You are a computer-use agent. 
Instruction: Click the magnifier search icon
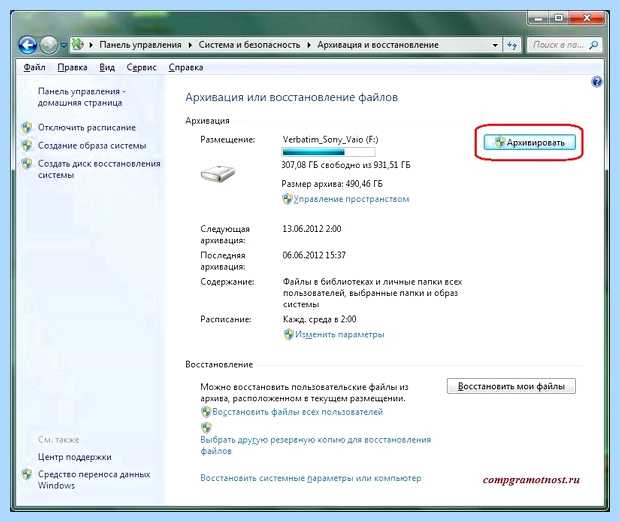click(x=594, y=45)
